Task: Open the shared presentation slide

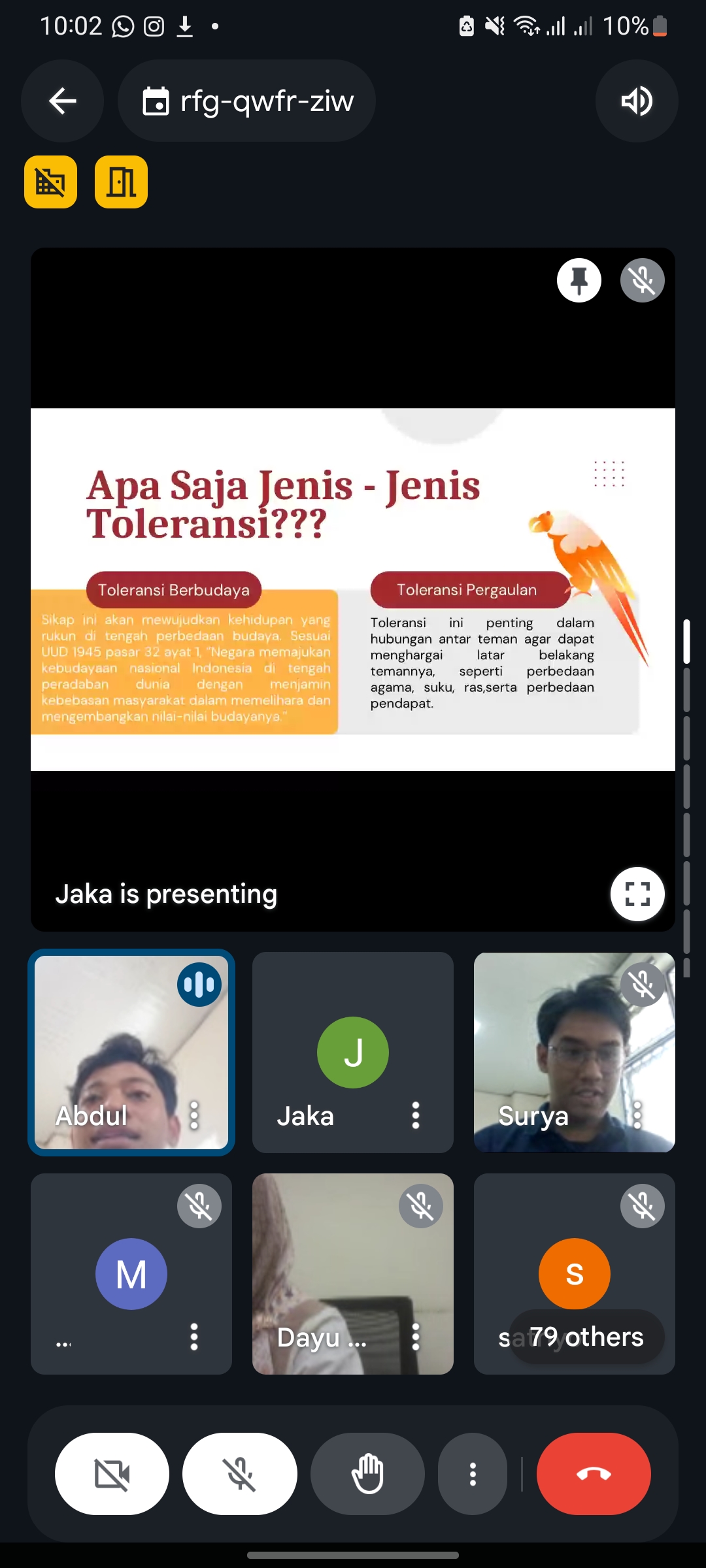Action: click(x=353, y=589)
